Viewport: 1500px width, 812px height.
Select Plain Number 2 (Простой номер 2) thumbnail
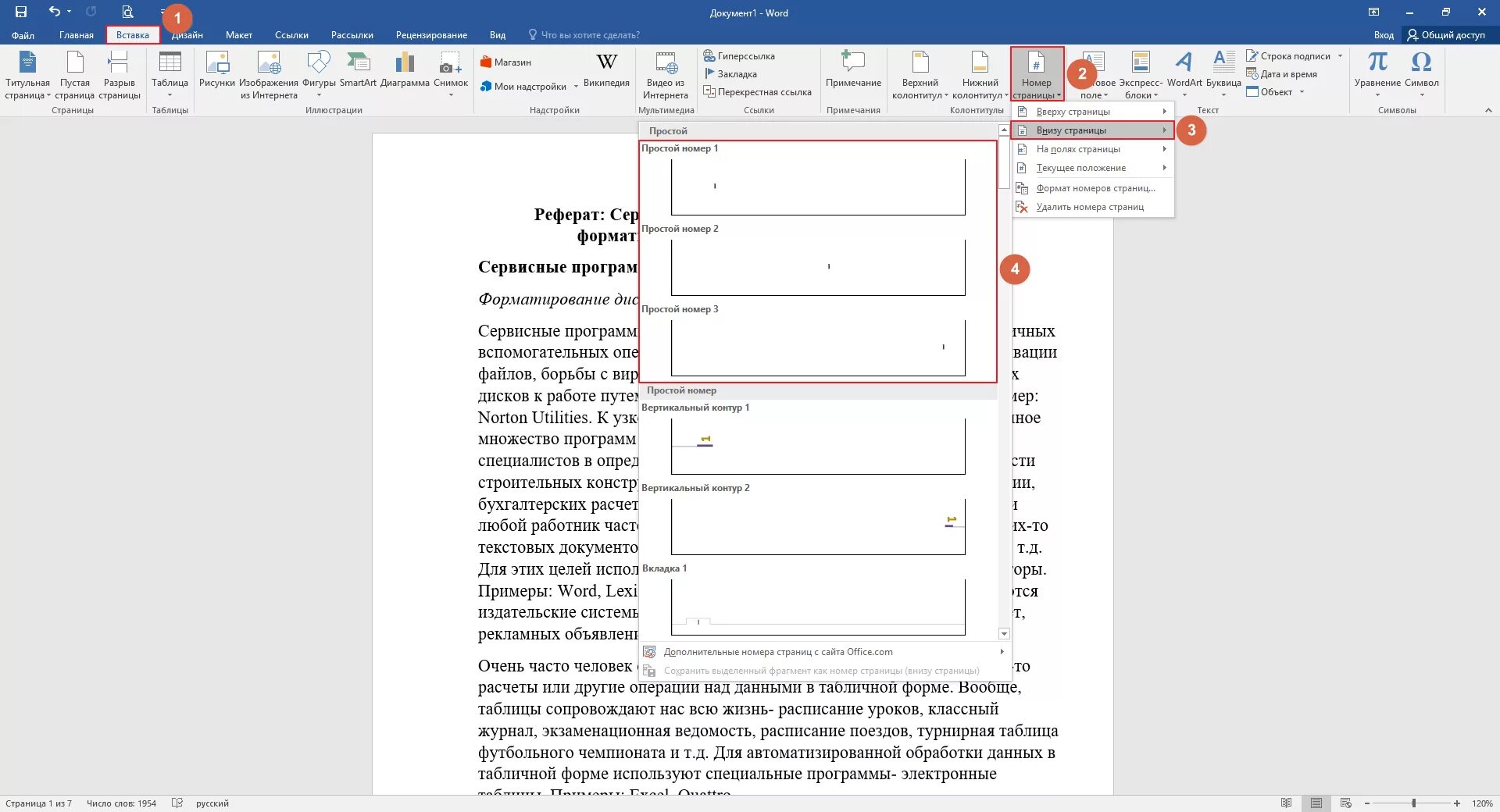click(818, 267)
